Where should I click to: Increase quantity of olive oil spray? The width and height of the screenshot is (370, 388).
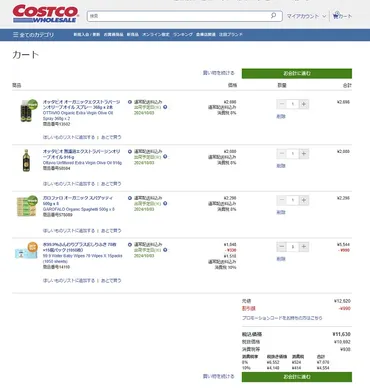coord(304,104)
